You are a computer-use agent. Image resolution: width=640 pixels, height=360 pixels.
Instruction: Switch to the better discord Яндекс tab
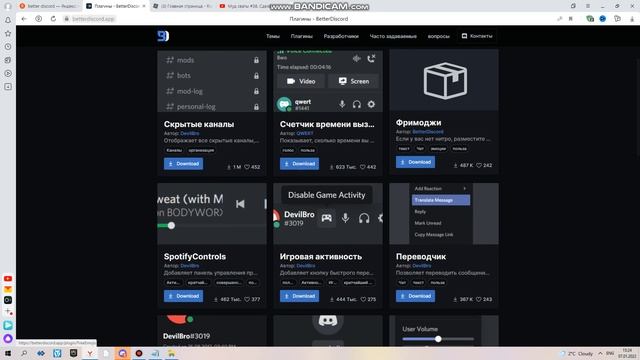(49, 6)
